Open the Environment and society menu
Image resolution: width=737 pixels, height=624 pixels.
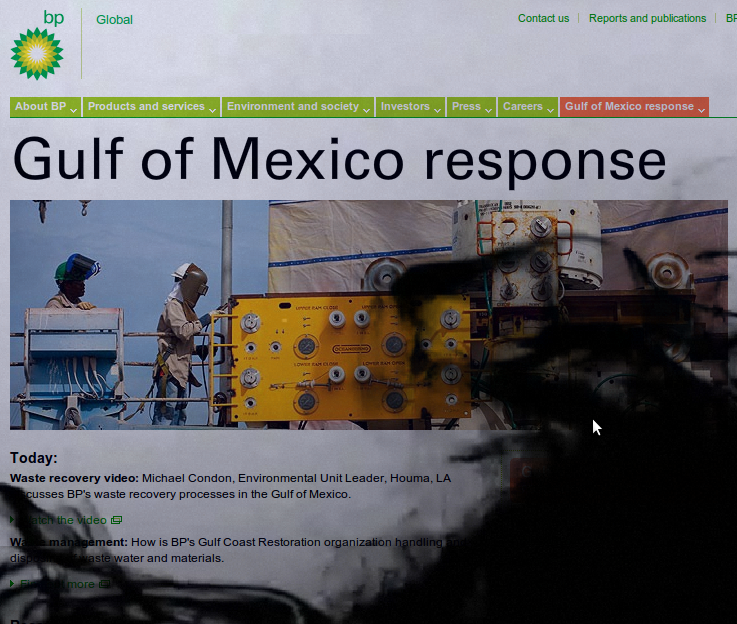tap(298, 107)
